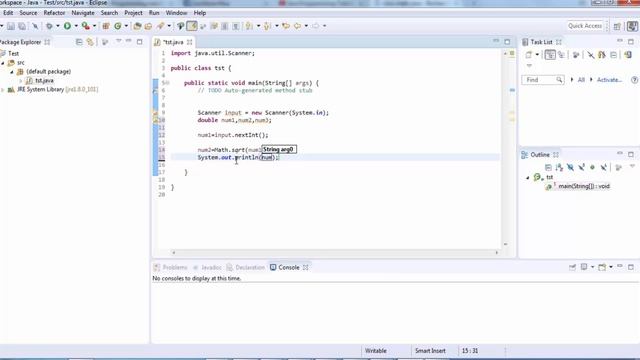Switch to the Problems tab
Image resolution: width=640 pixels, height=360 pixels.
pyautogui.click(x=170, y=267)
